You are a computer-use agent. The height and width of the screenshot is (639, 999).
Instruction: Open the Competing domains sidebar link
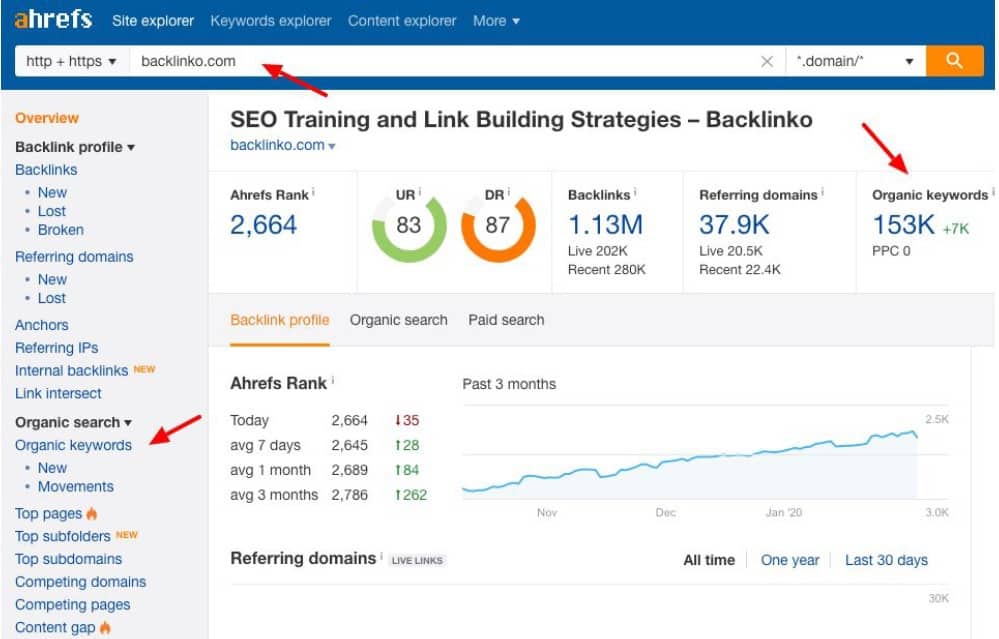[80, 582]
